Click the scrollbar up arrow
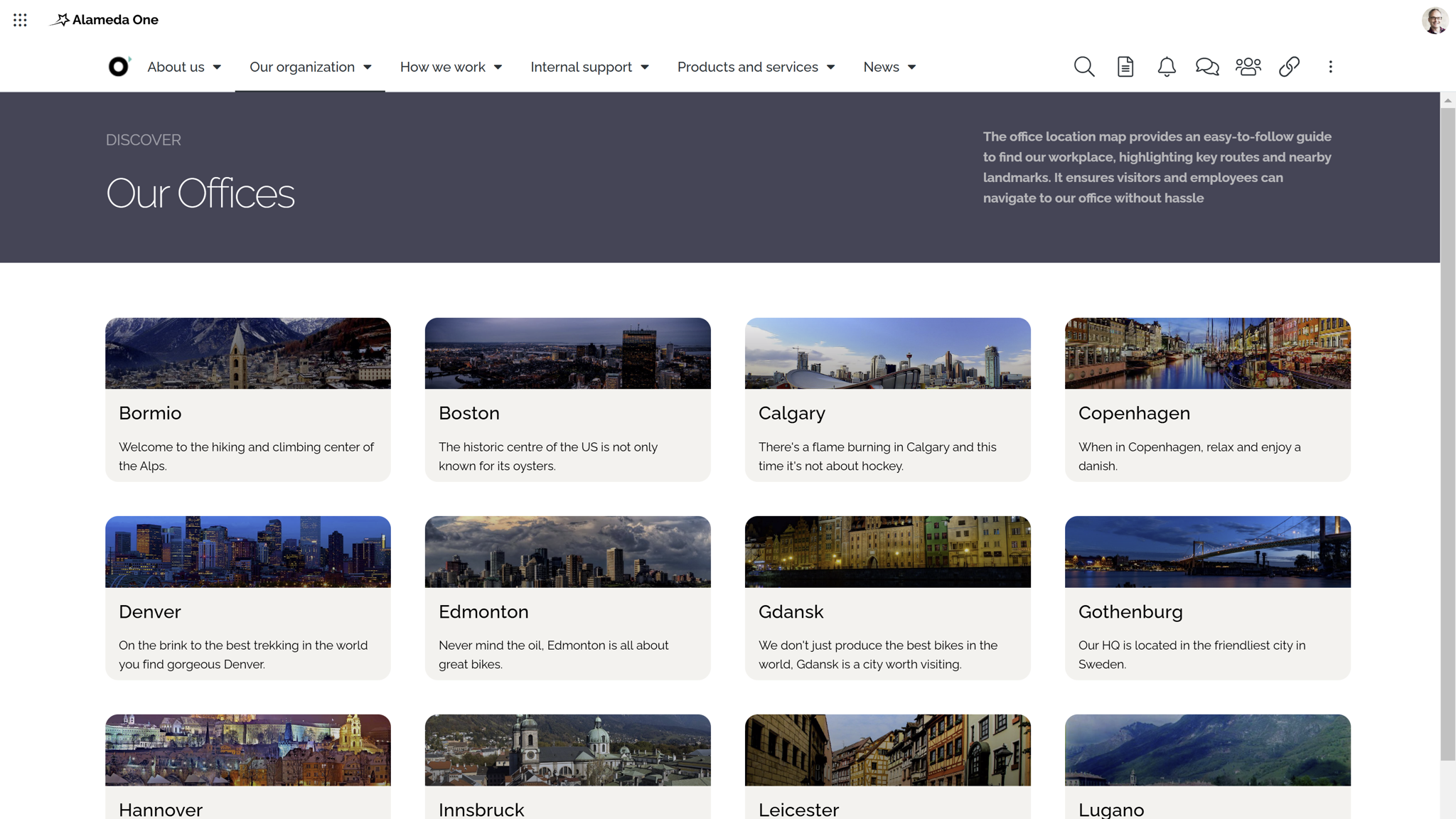The height and width of the screenshot is (819, 1456). (x=1447, y=100)
